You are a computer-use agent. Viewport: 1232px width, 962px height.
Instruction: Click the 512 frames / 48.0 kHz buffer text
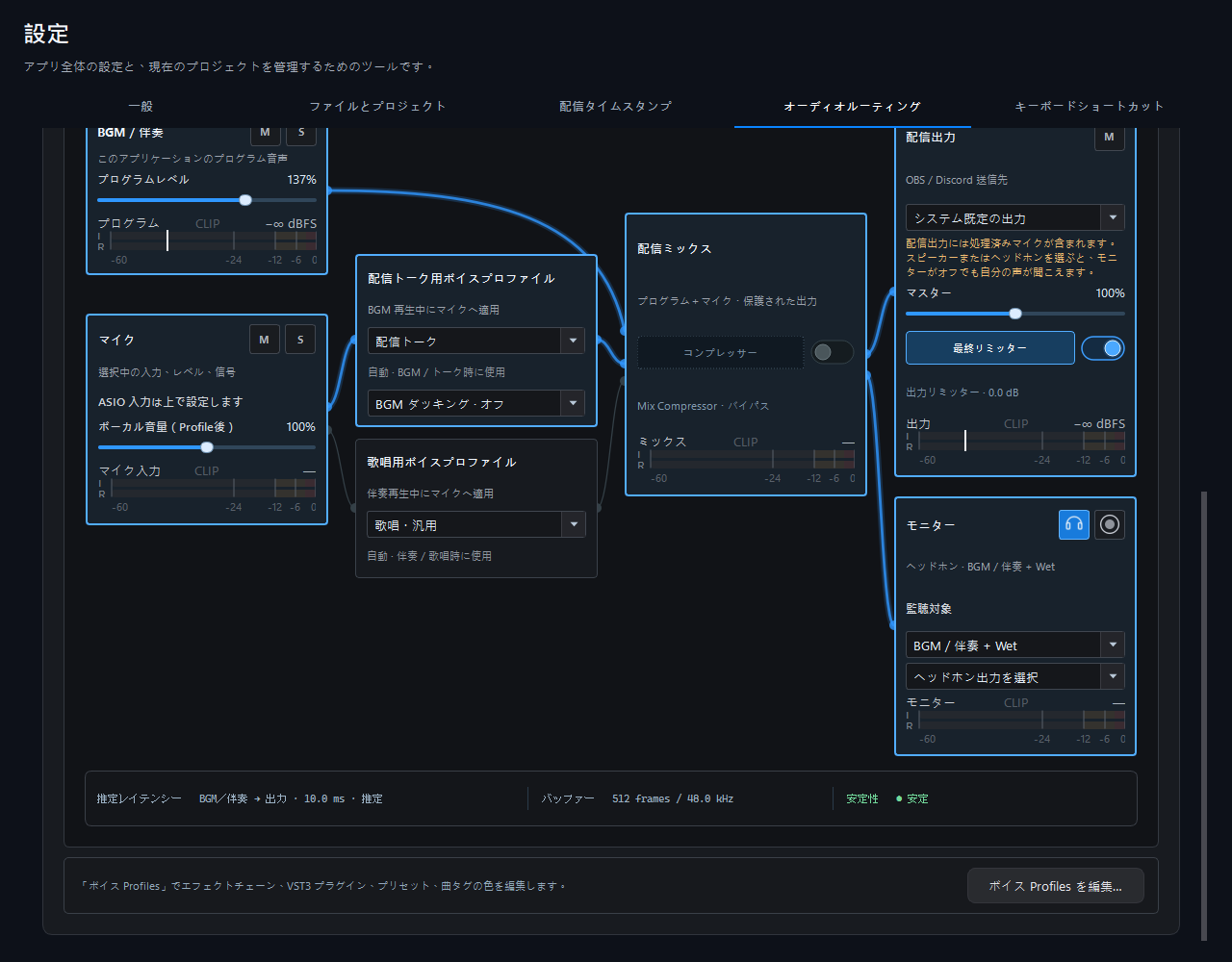(673, 798)
